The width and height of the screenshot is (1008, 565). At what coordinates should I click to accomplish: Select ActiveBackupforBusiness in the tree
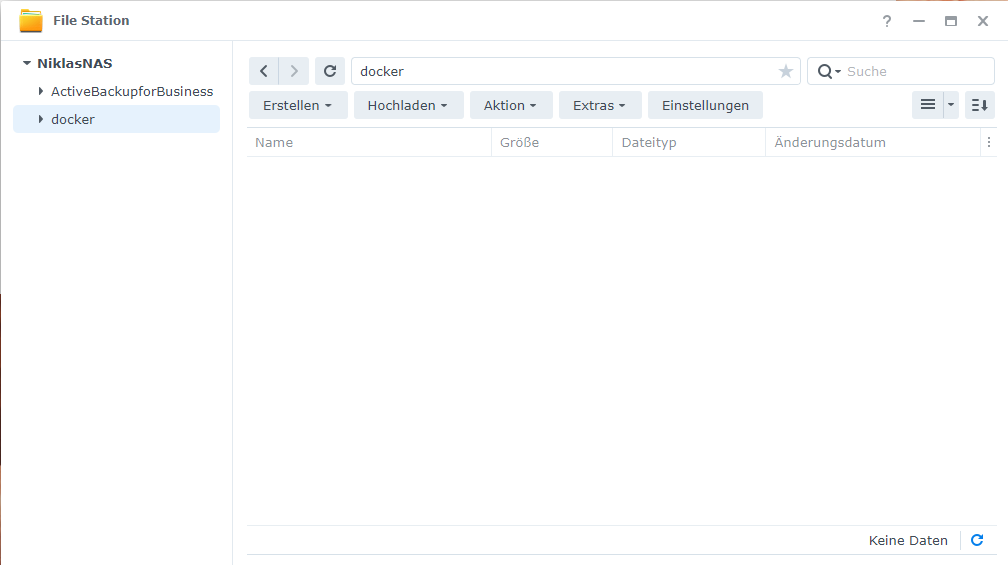click(132, 91)
